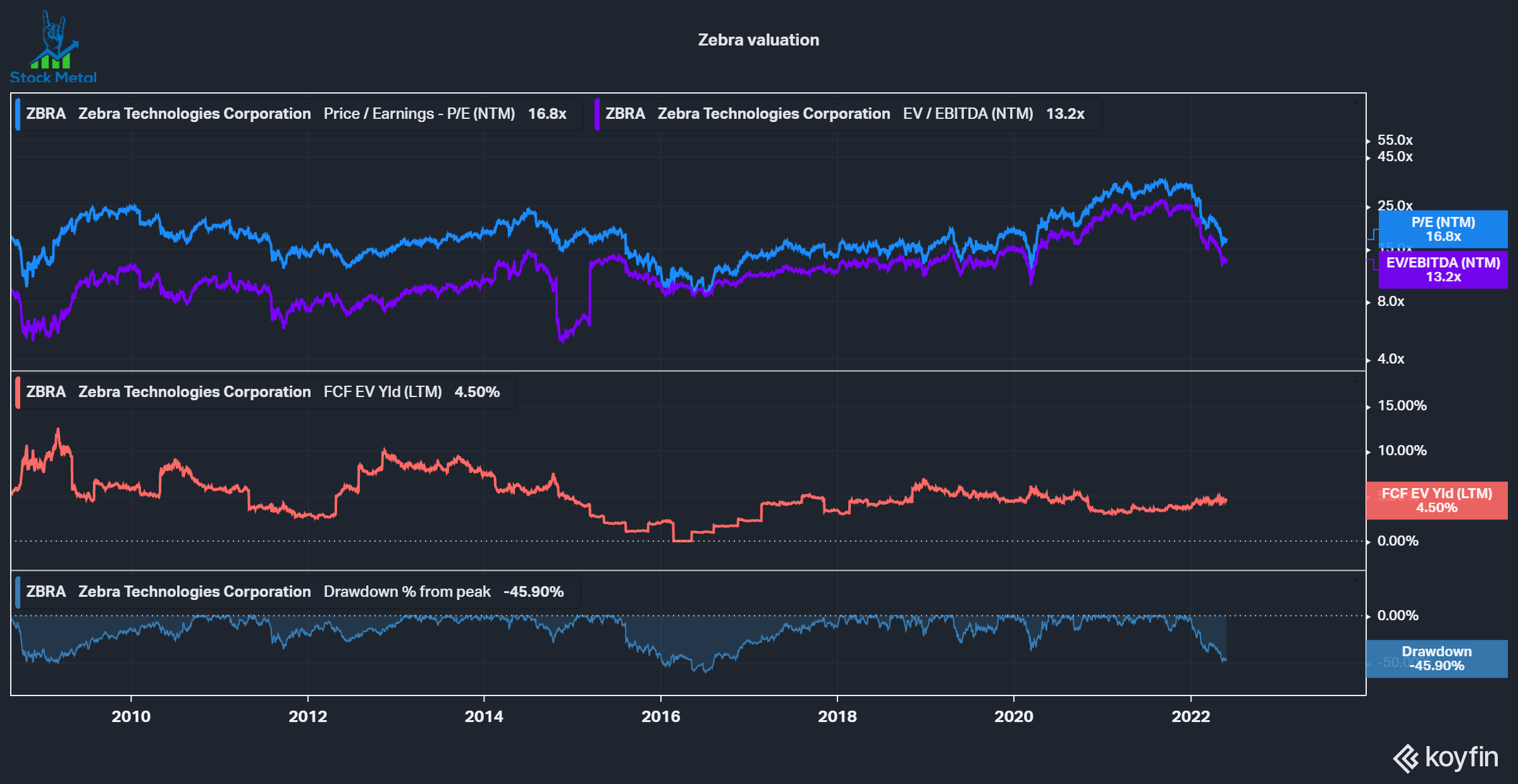Click the 4.0x label on valuation axis

click(x=1390, y=359)
